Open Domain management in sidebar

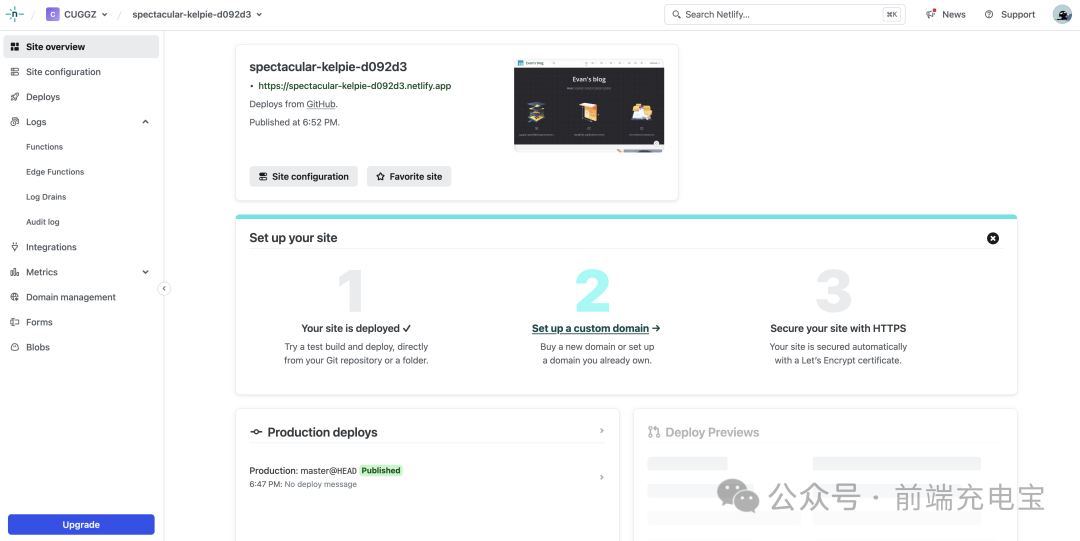point(81,297)
